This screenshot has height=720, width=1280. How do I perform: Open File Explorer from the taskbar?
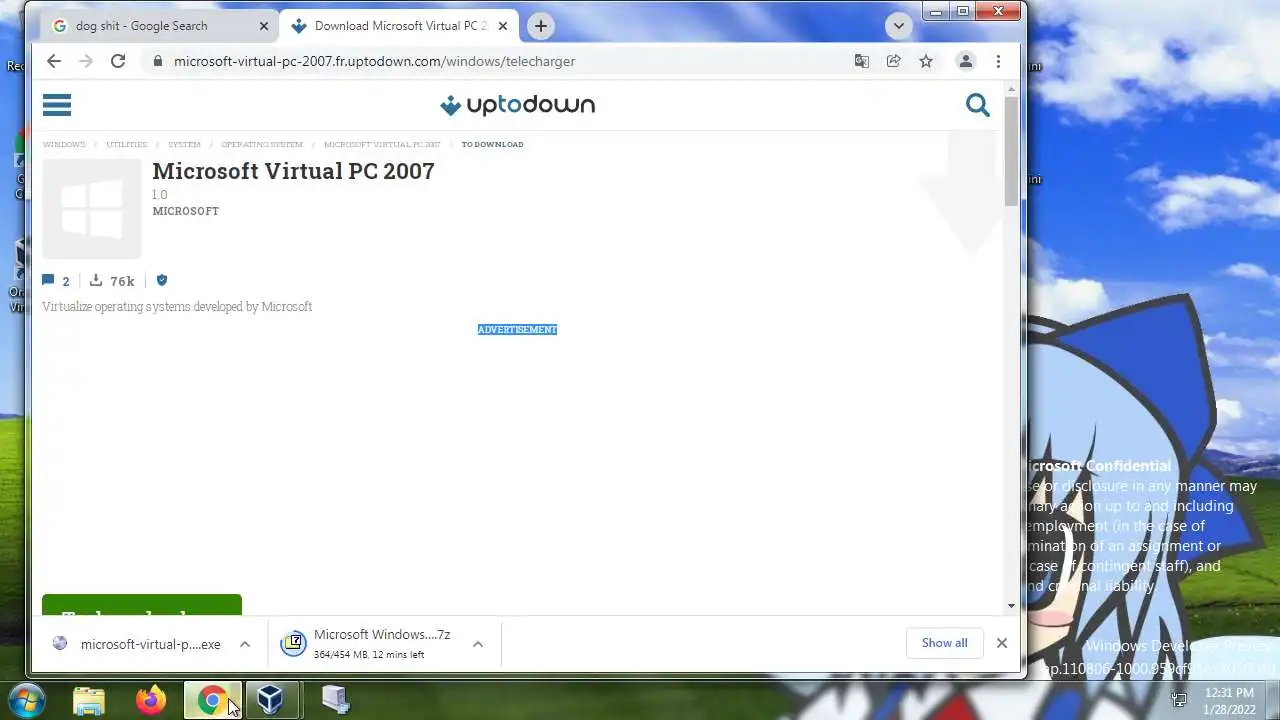pos(89,700)
